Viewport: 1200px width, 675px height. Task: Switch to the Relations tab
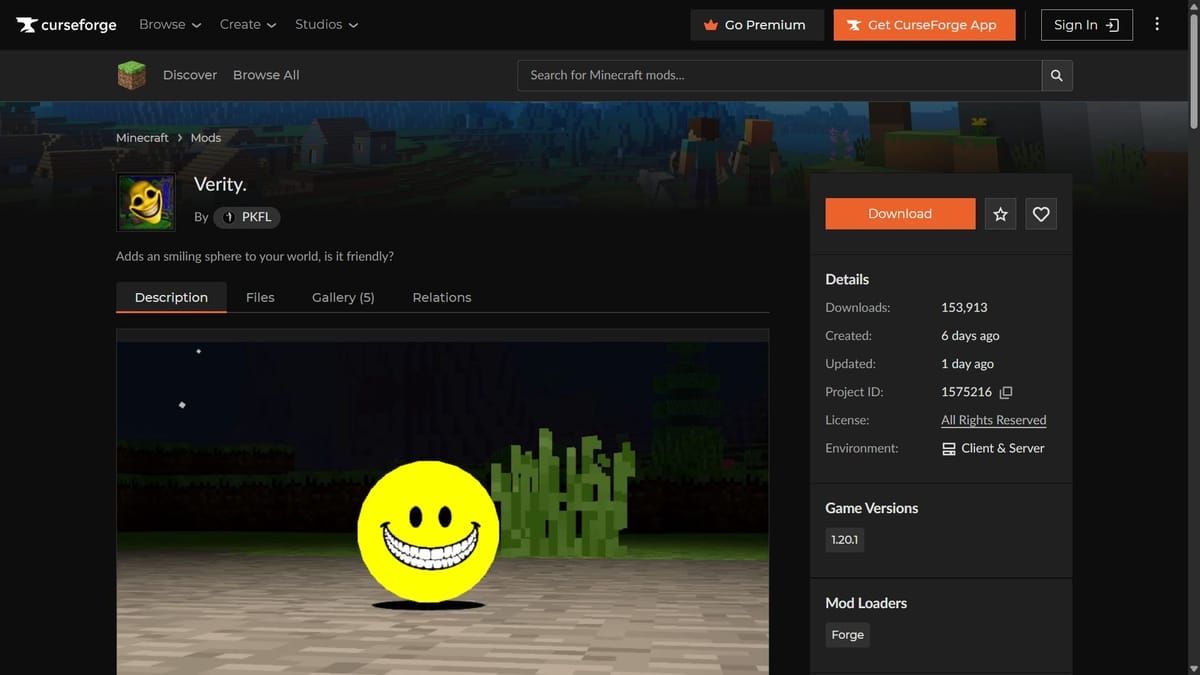442,297
